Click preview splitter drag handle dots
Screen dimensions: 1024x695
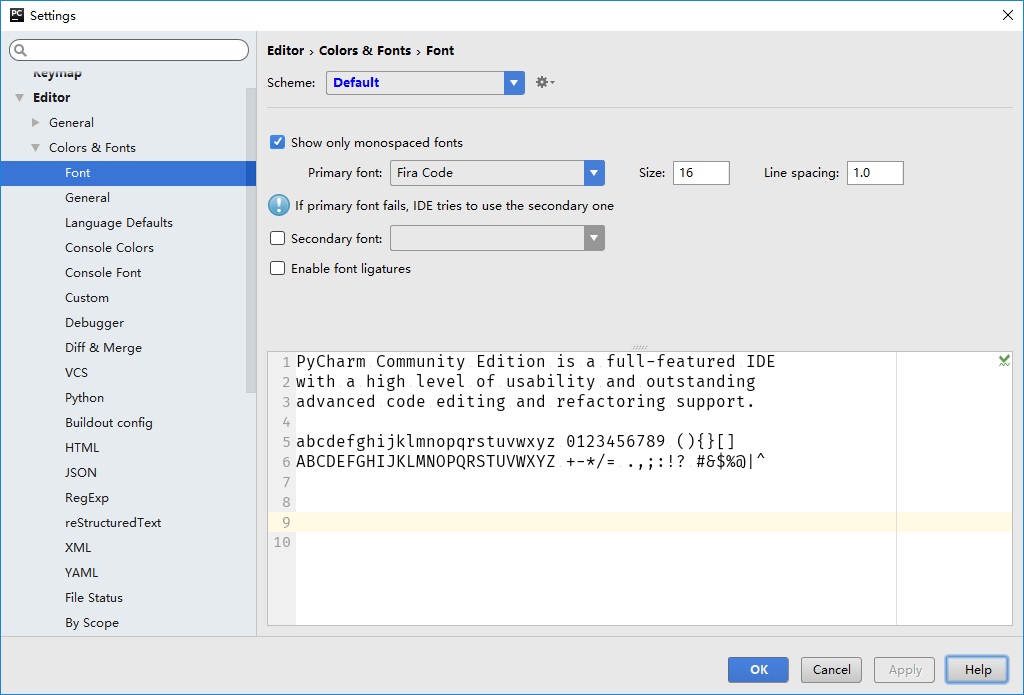[640, 347]
